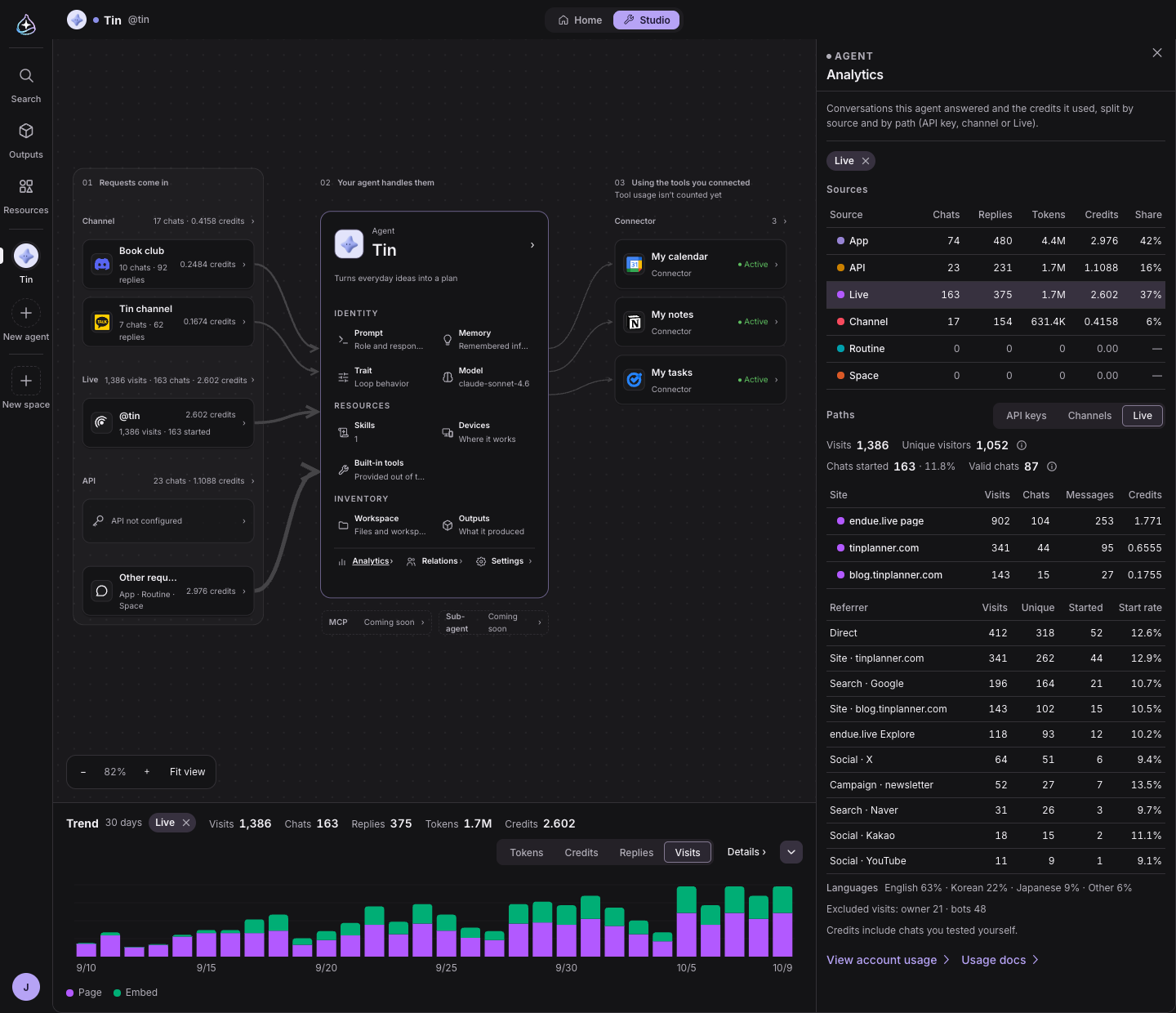
Task: Open Outputs cube icon in sidebar
Action: [26, 131]
